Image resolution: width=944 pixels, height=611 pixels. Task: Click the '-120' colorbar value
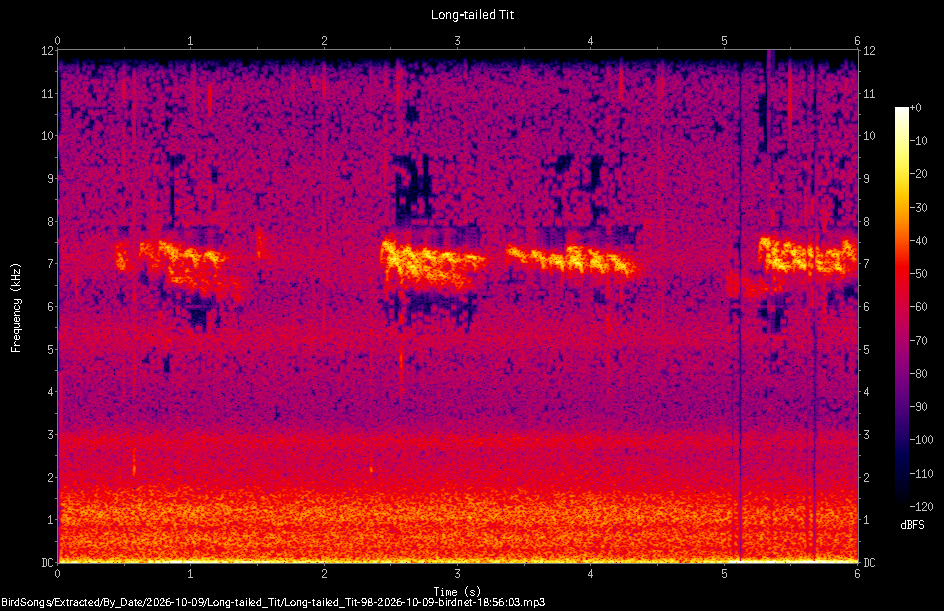[x=922, y=507]
